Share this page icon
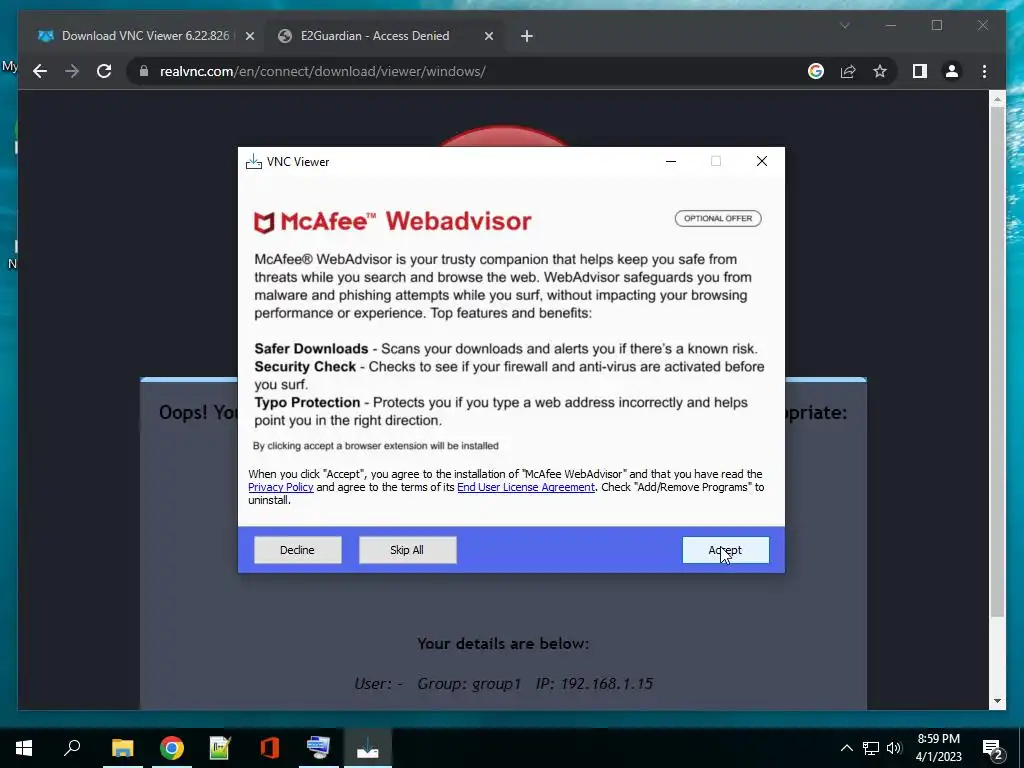The width and height of the screenshot is (1024, 768). click(848, 71)
